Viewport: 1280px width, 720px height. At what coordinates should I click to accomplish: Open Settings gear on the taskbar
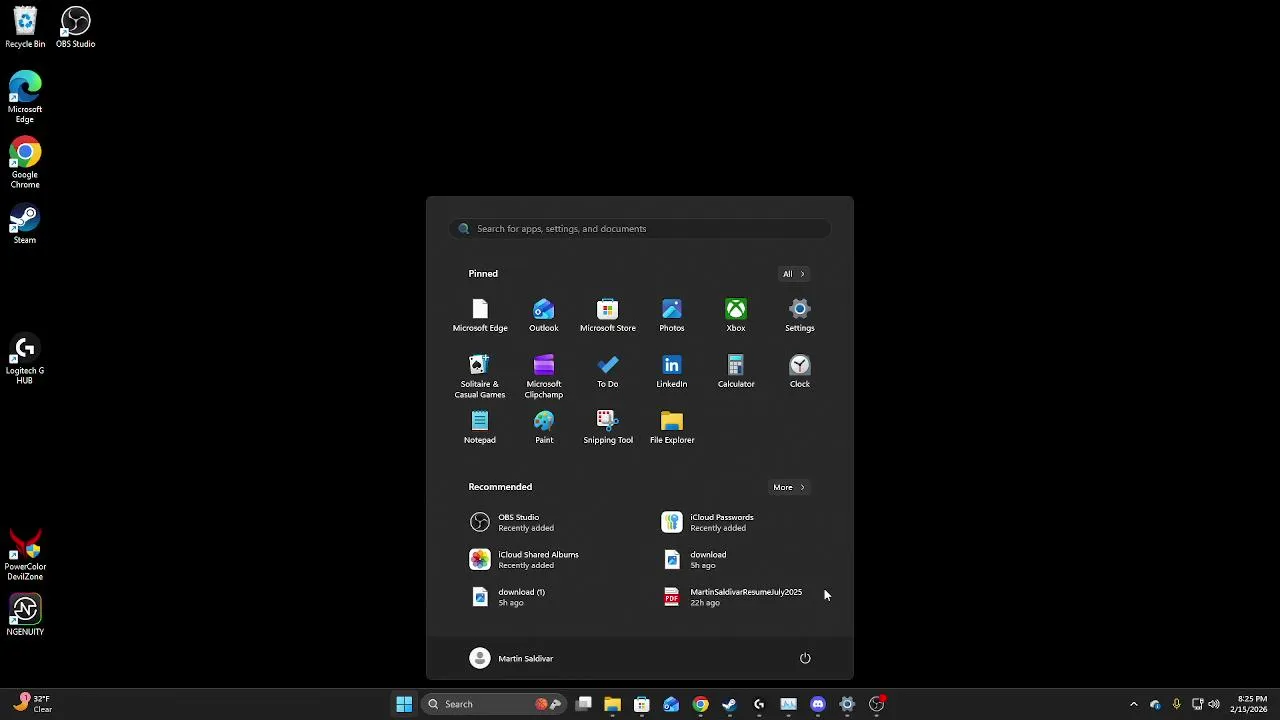pos(847,704)
